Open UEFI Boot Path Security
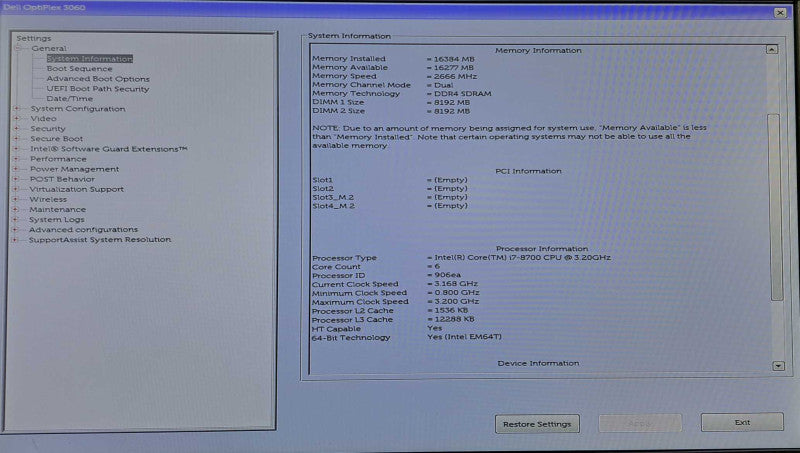Screen dimensions: 800x453 point(98,89)
